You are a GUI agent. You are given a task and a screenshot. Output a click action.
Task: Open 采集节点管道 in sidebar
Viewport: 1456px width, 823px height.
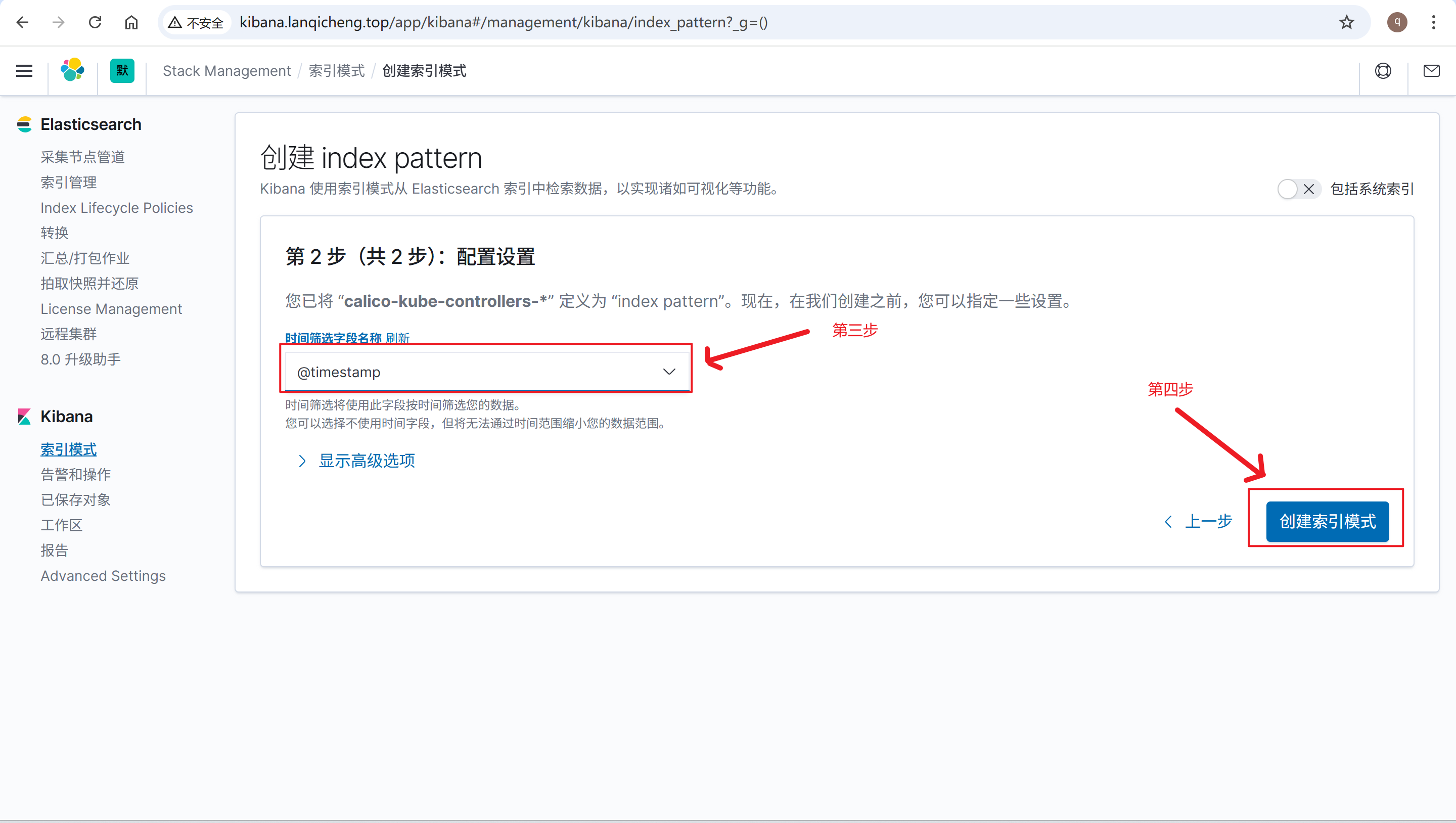[x=82, y=157]
